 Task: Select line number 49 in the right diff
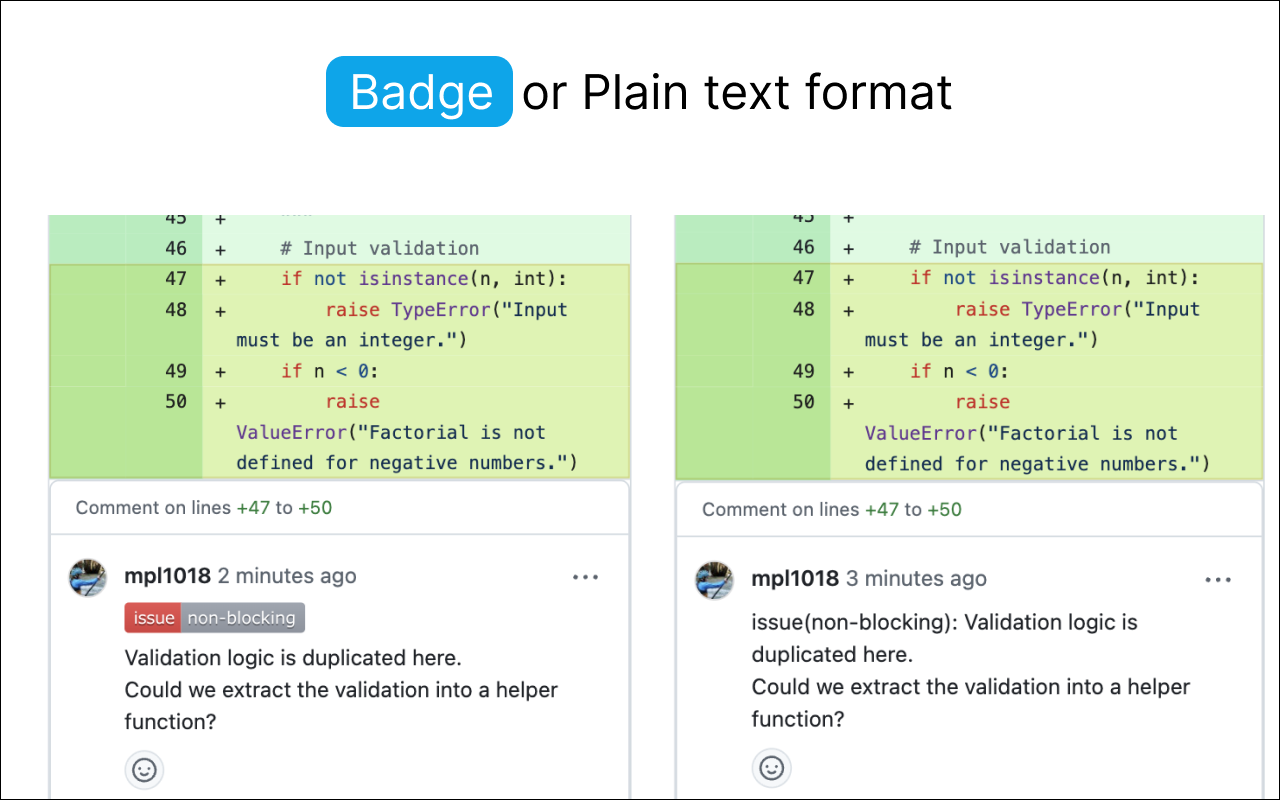click(804, 371)
